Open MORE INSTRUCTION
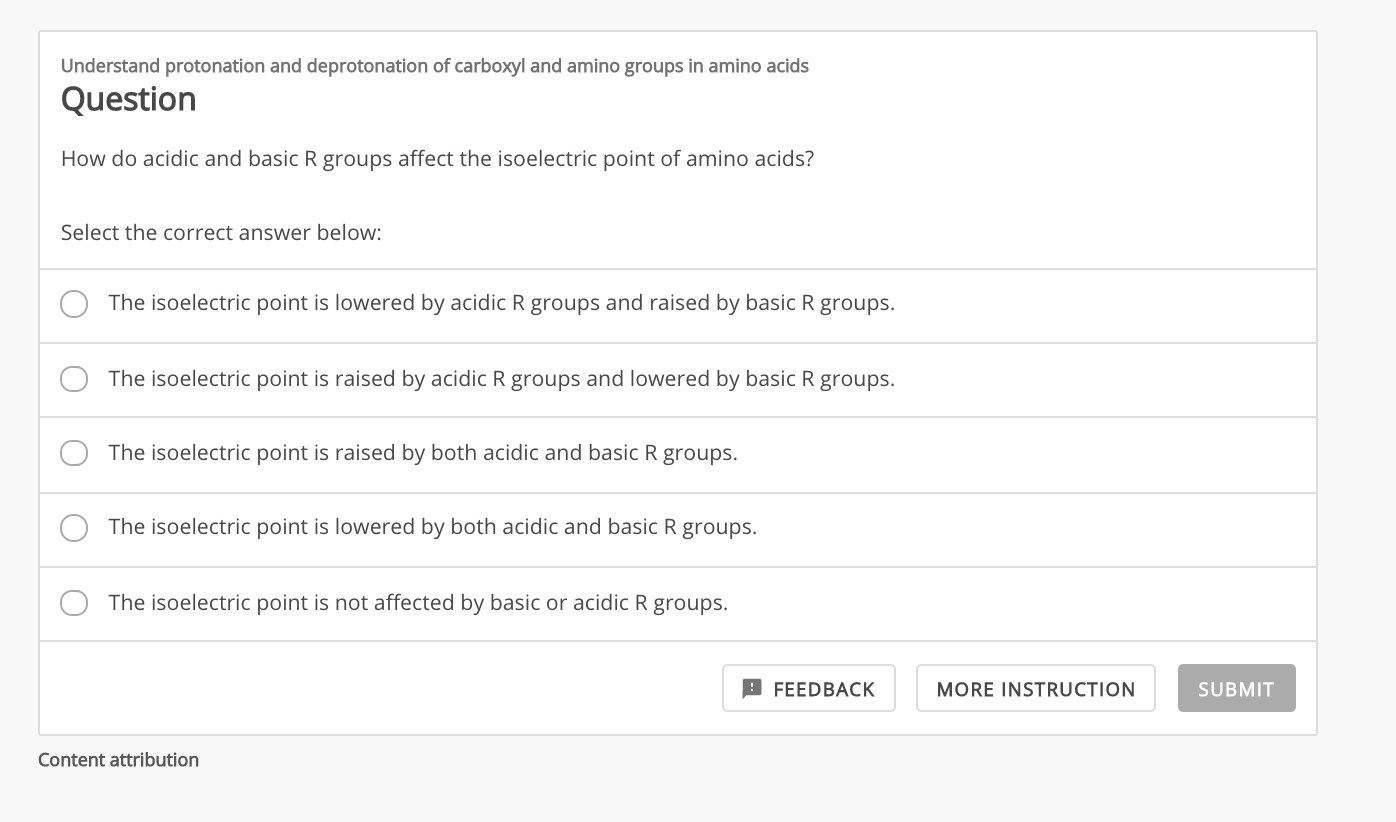 pyautogui.click(x=1036, y=689)
